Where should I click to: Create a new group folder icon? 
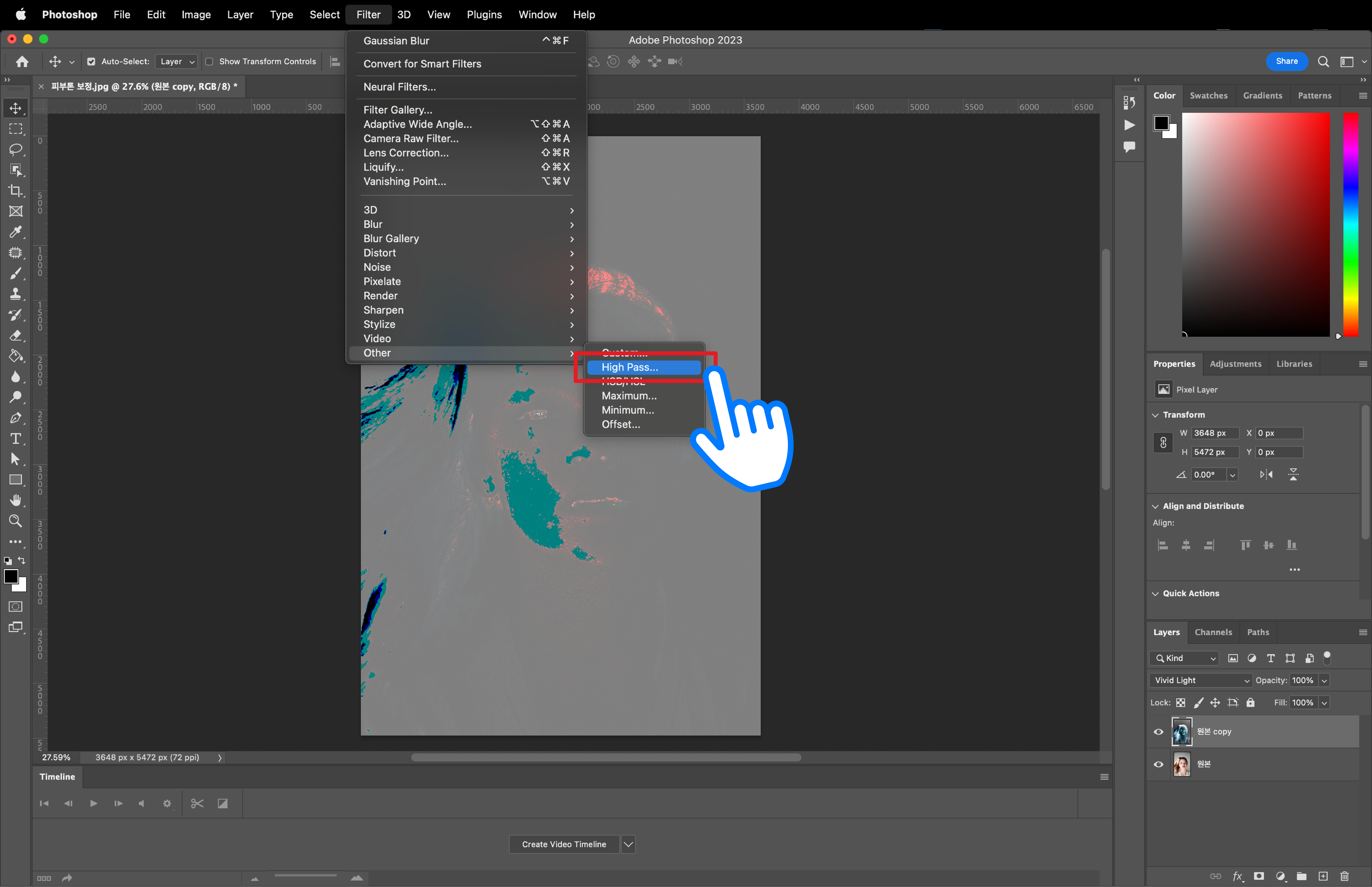(x=1302, y=876)
